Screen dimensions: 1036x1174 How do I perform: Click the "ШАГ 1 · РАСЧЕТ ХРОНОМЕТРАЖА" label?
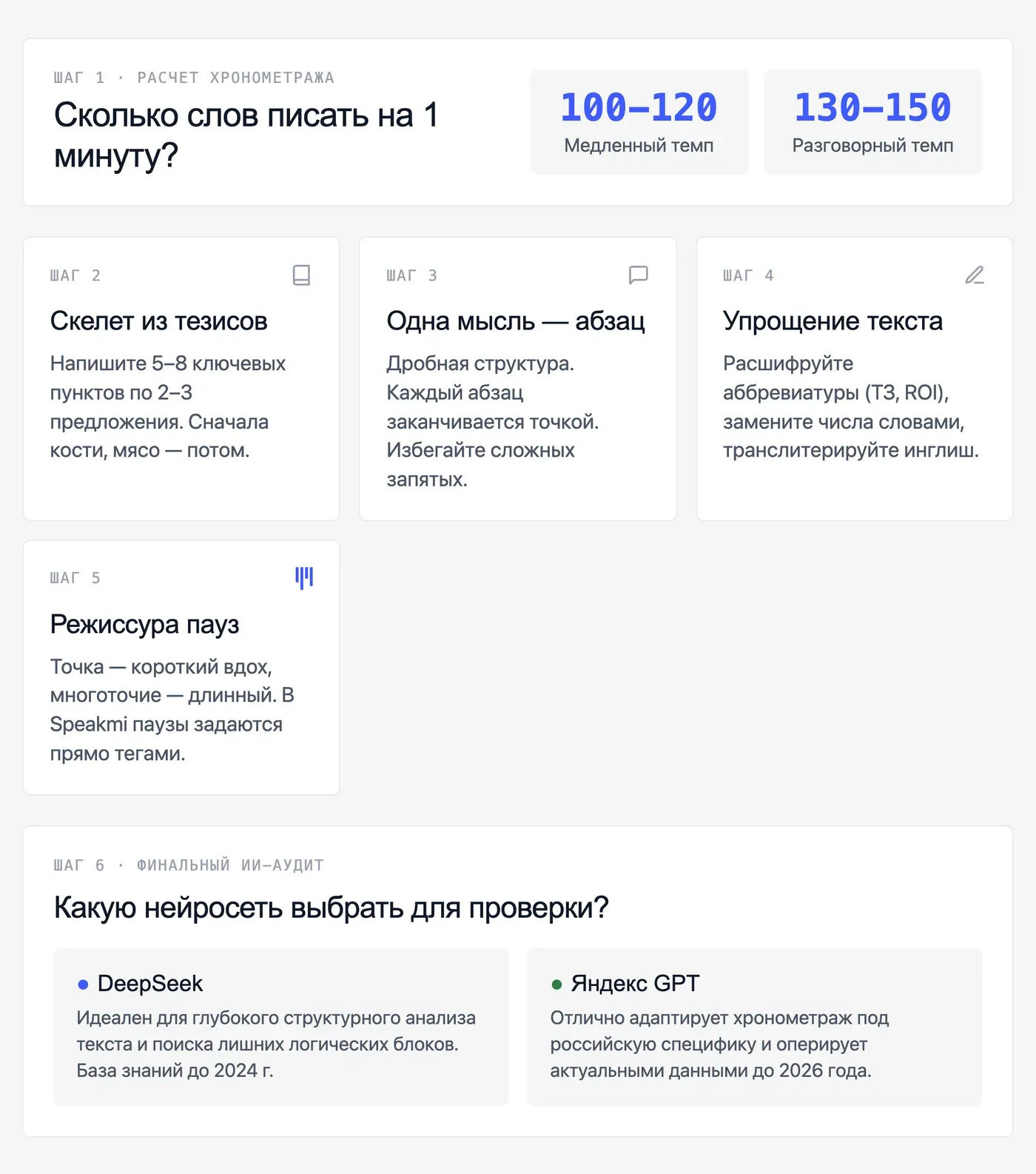point(194,78)
